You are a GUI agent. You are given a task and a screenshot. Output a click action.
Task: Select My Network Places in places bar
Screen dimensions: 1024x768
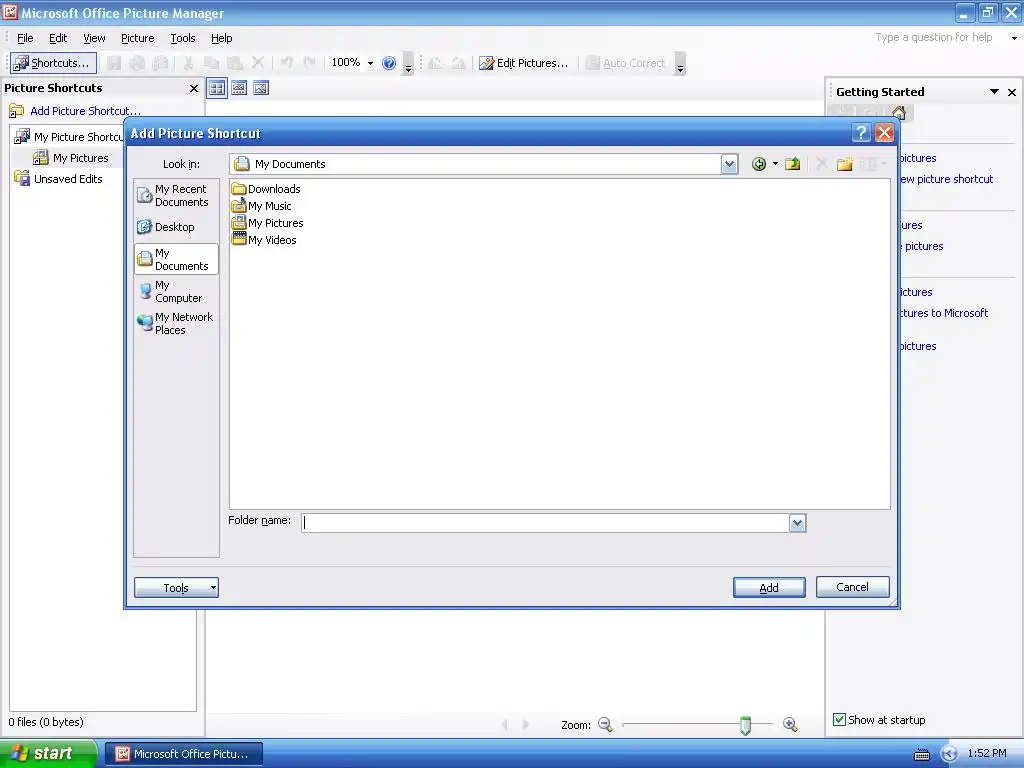tap(176, 323)
